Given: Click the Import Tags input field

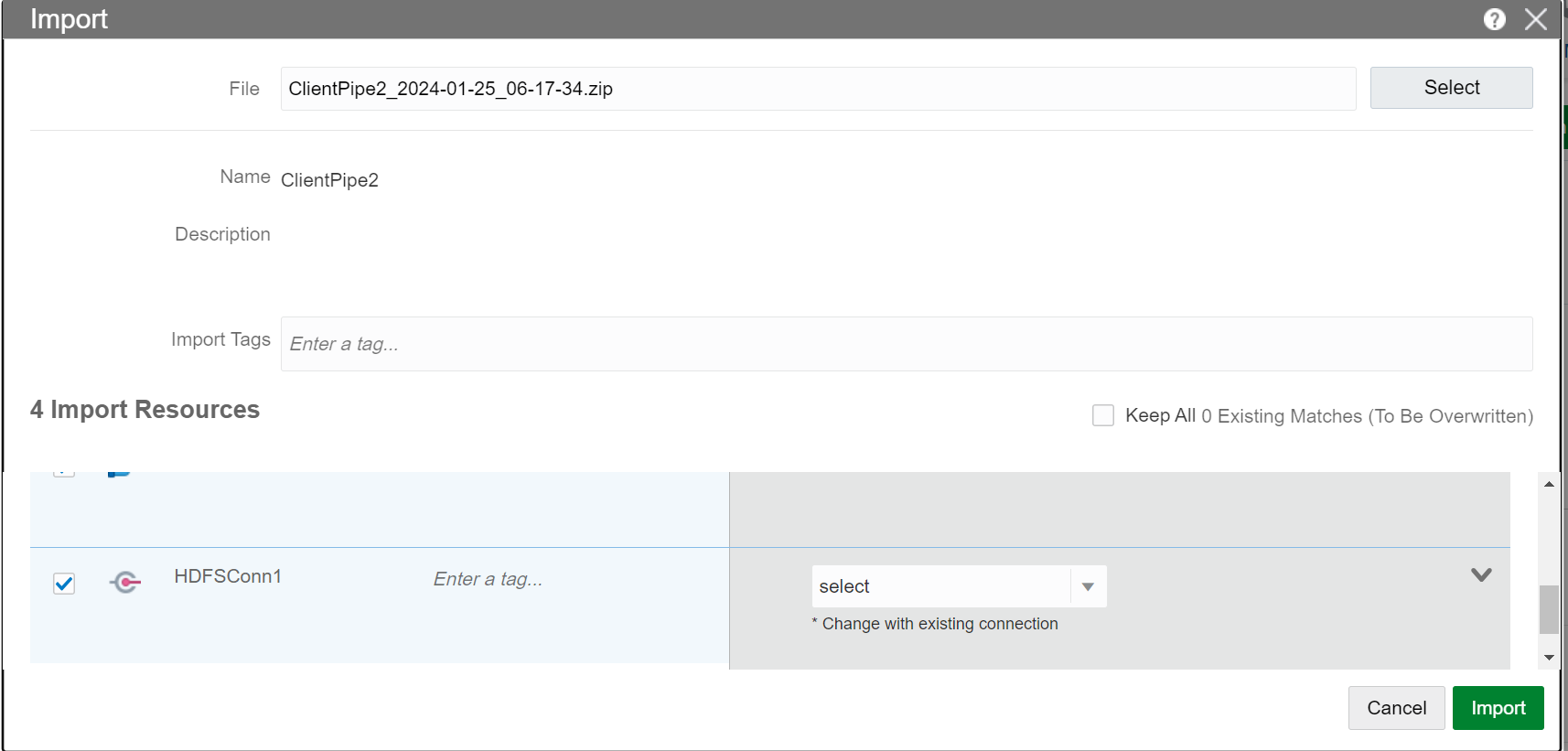Looking at the screenshot, I should coord(907,344).
